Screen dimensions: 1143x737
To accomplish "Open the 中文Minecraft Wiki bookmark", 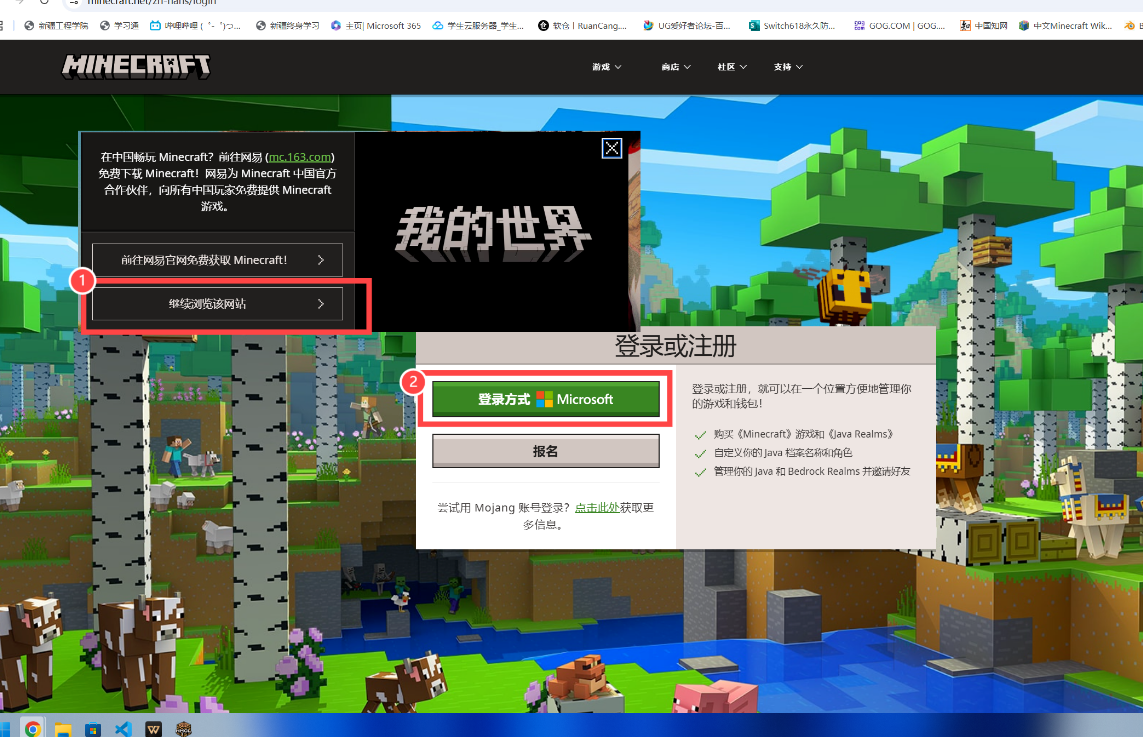I will [x=1065, y=26].
